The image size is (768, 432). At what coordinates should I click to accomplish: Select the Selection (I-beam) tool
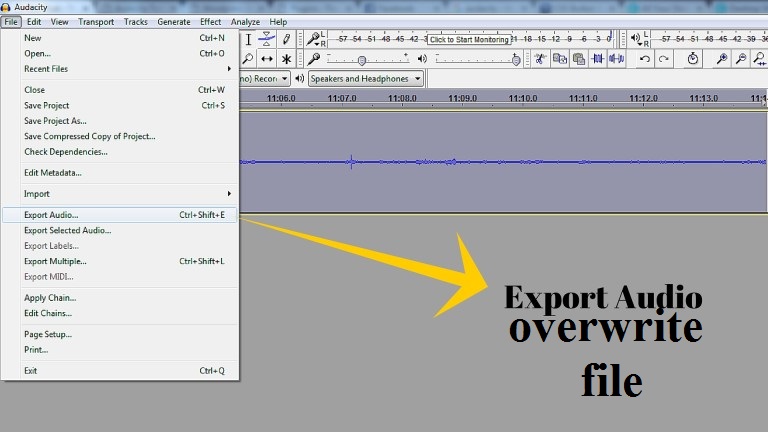coord(248,40)
